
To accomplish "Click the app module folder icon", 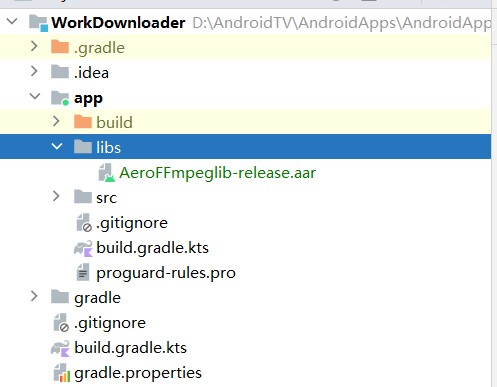I will pos(60,98).
